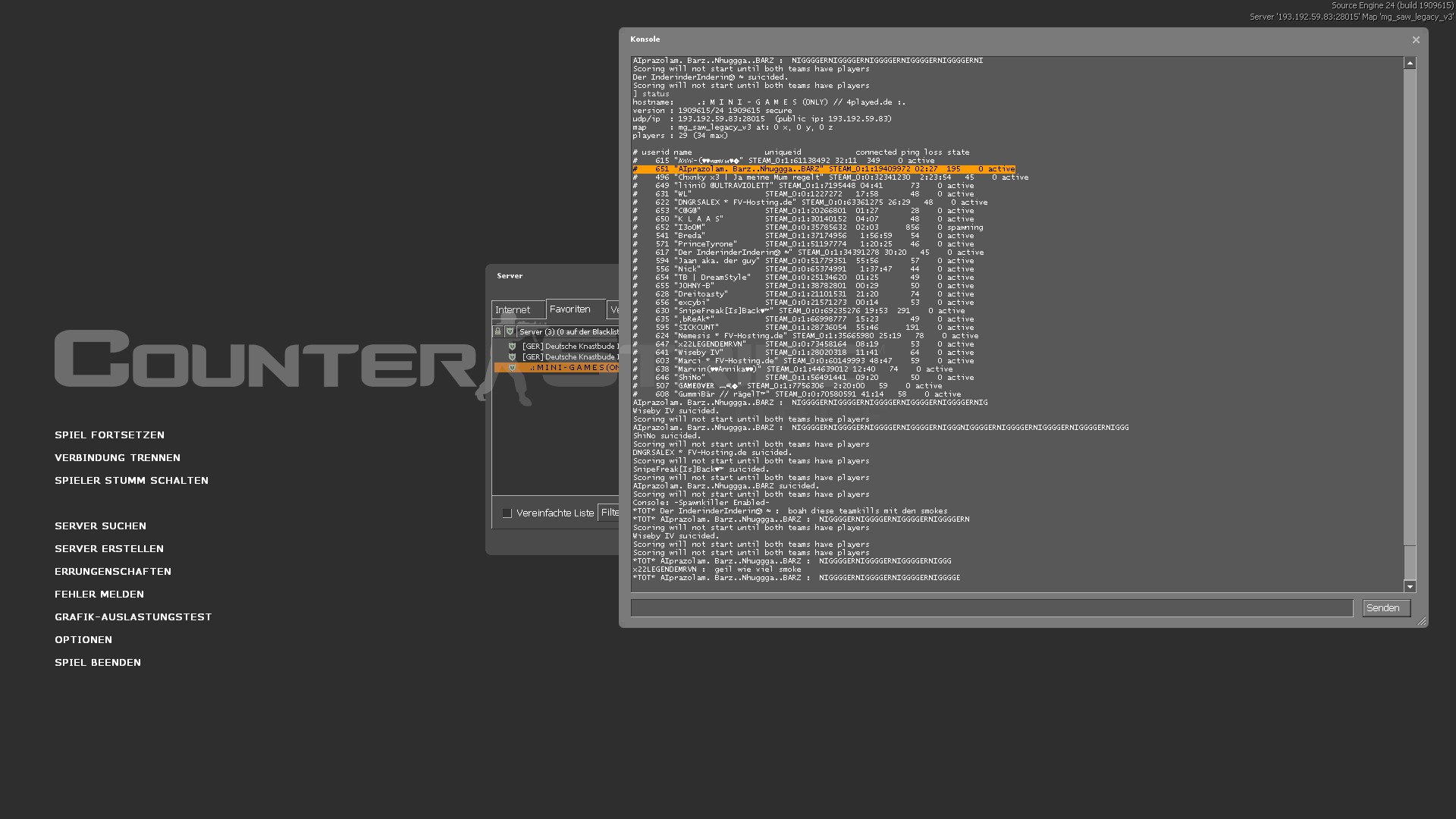
Task: Click the highlighted userid 651 player row
Action: (x=824, y=169)
